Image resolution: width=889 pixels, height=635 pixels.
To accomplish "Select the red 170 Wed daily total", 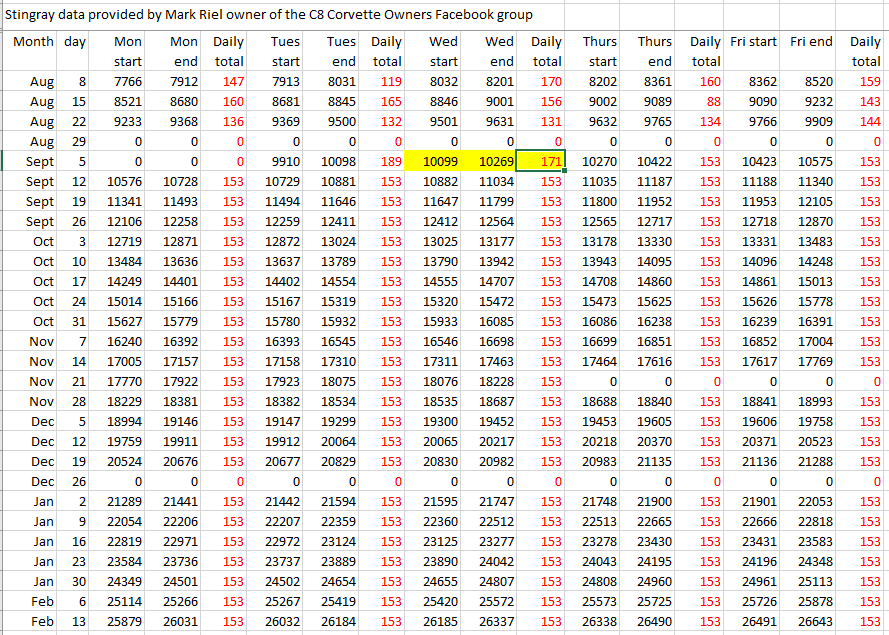I will coord(549,81).
